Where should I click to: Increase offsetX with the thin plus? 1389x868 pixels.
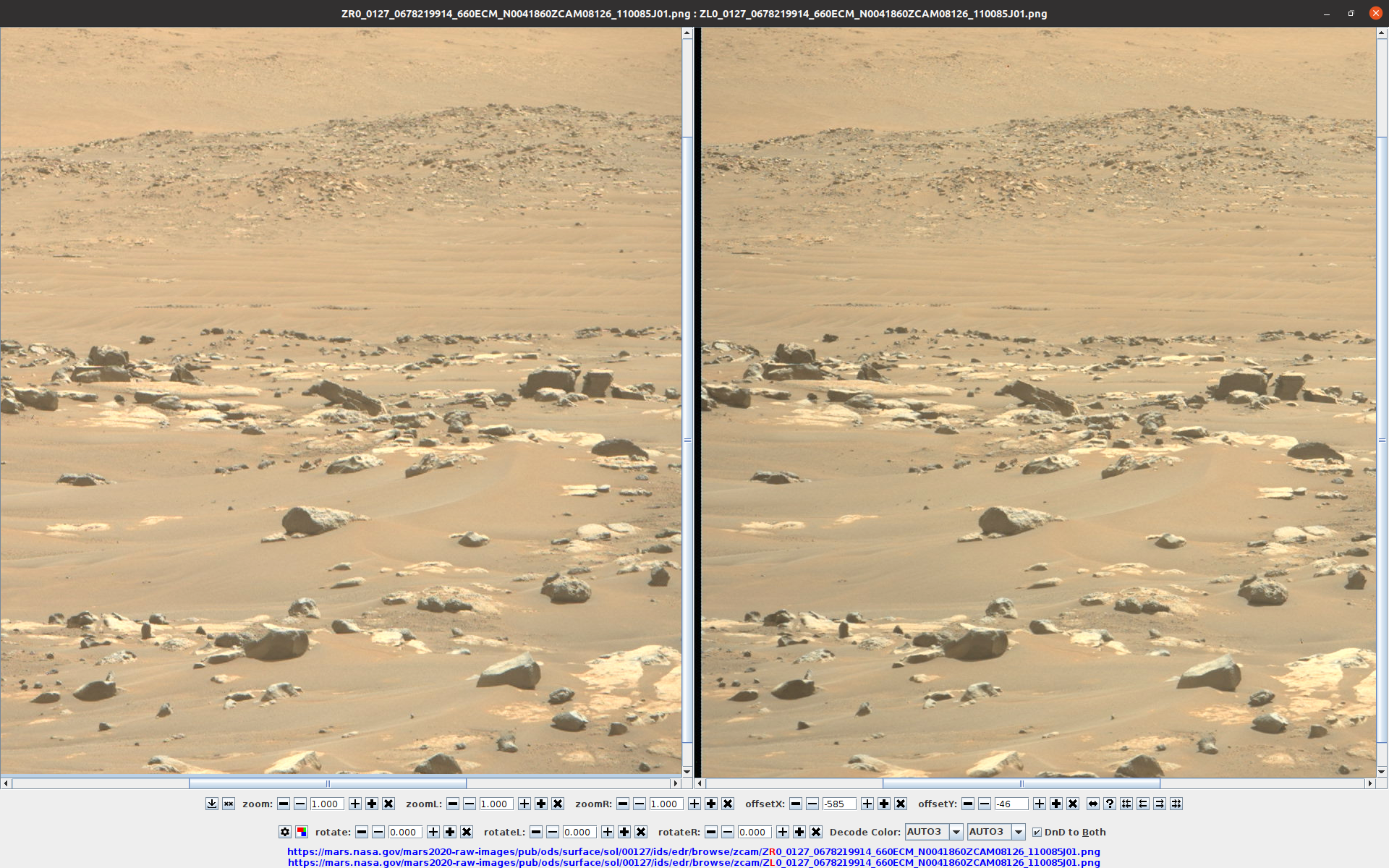click(867, 804)
